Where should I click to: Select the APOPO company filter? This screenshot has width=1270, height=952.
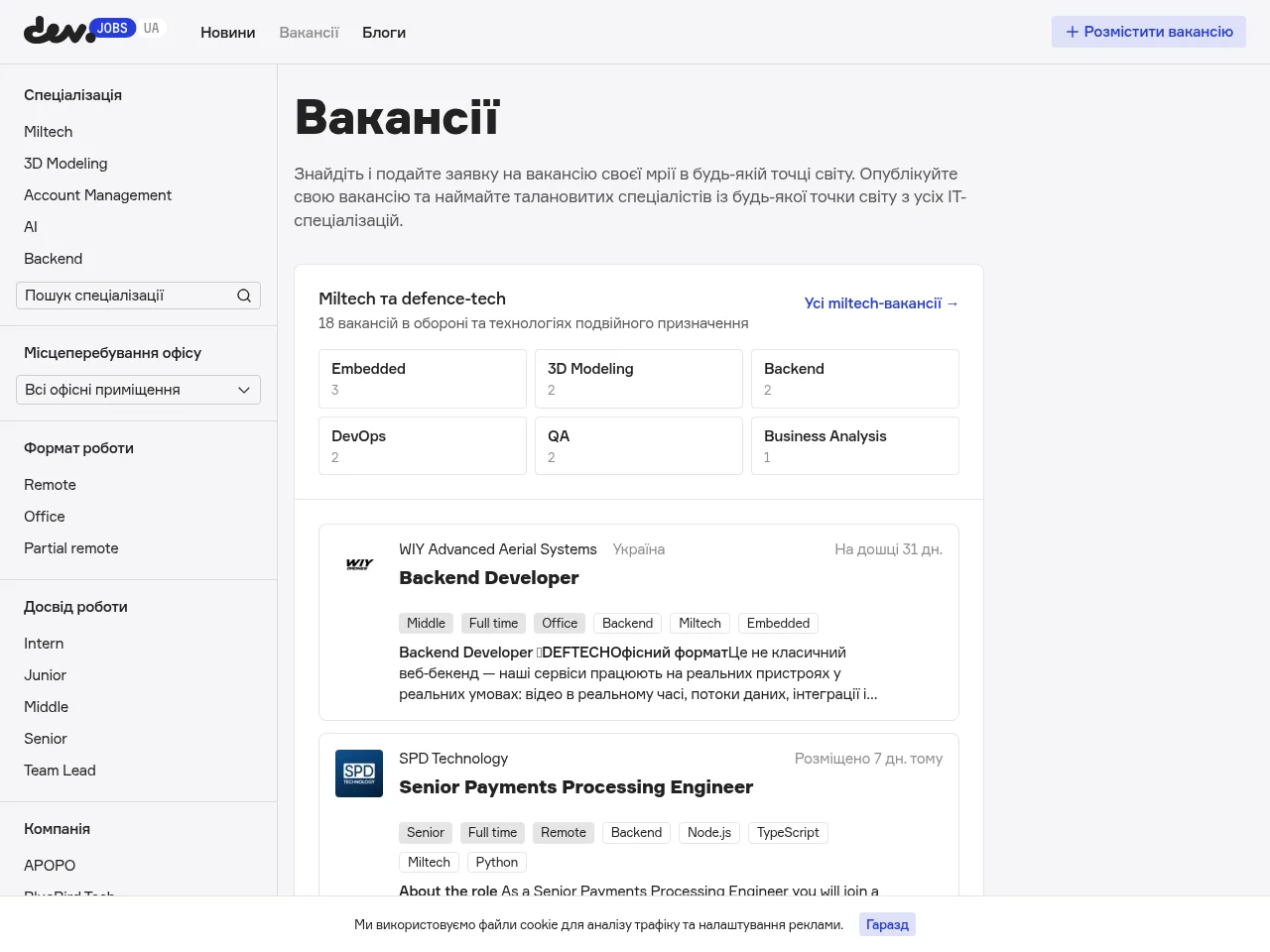(x=50, y=866)
